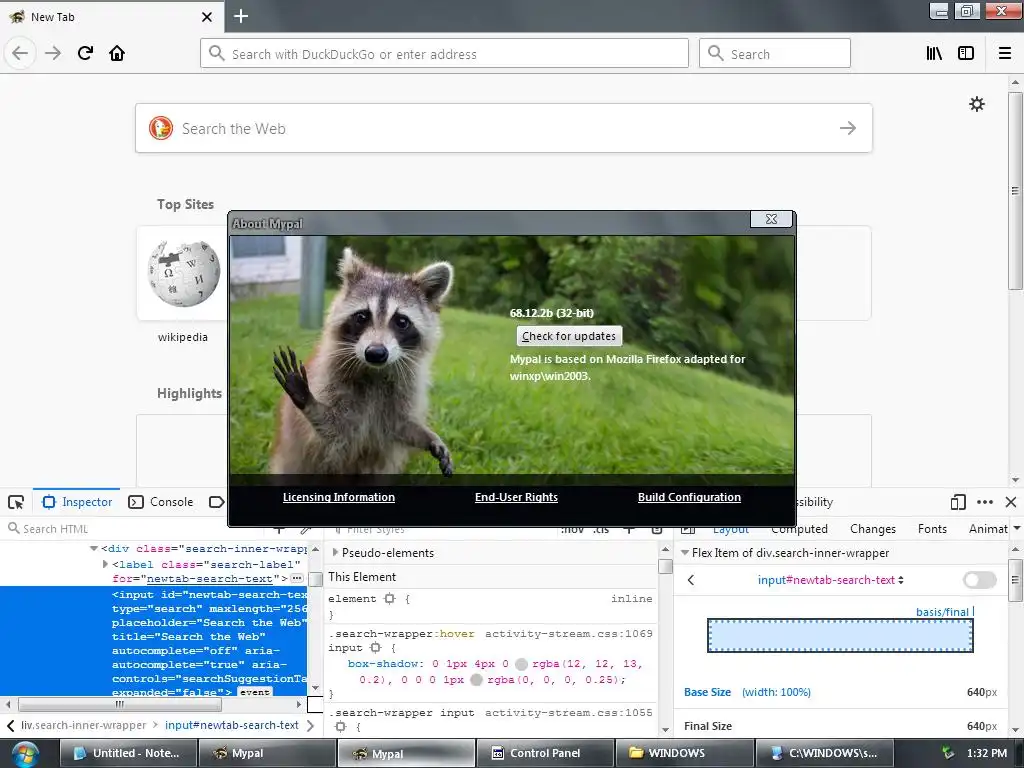Open wikipedia top site tile
Viewport: 1024px width, 768px height.
[x=183, y=274]
